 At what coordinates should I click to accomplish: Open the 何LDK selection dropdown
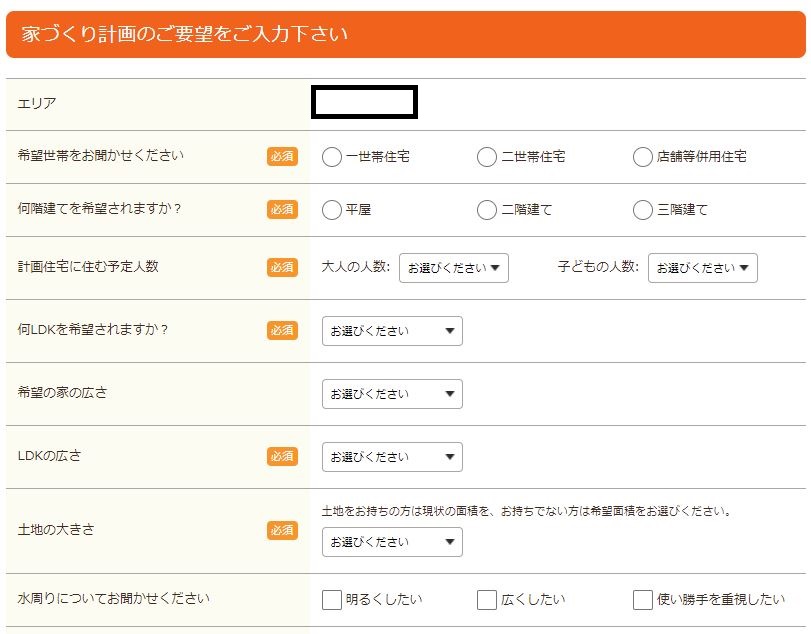click(x=392, y=331)
